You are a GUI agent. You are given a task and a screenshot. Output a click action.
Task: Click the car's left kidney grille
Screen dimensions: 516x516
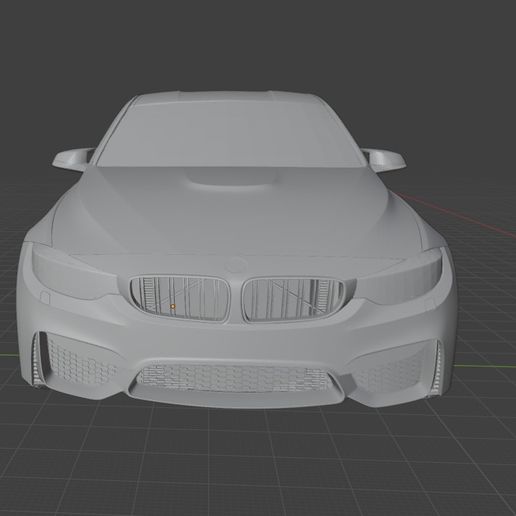pos(179,298)
